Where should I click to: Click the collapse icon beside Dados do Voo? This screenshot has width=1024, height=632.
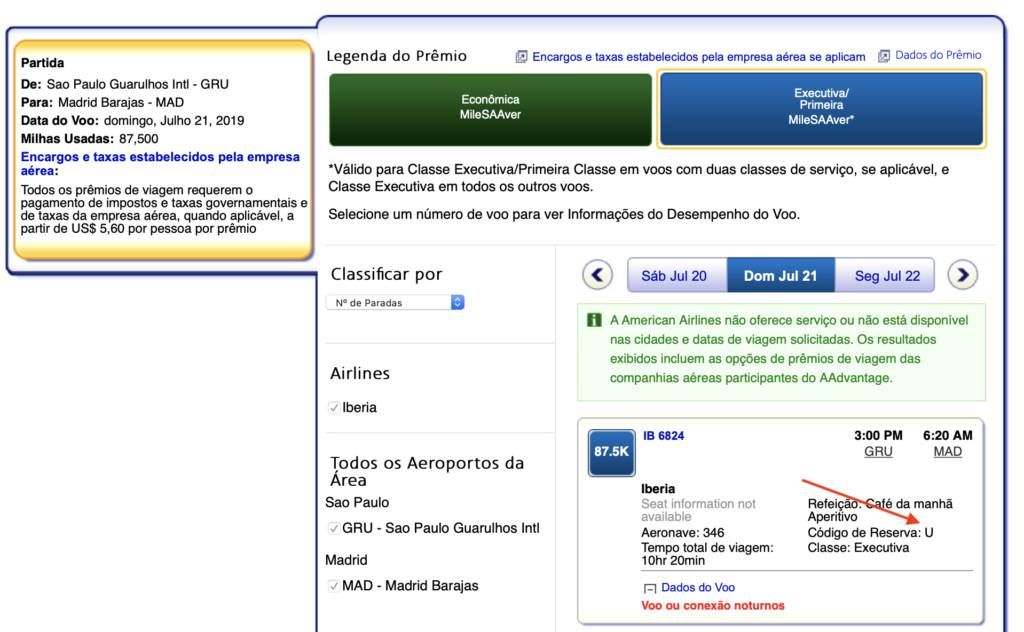pyautogui.click(x=650, y=588)
